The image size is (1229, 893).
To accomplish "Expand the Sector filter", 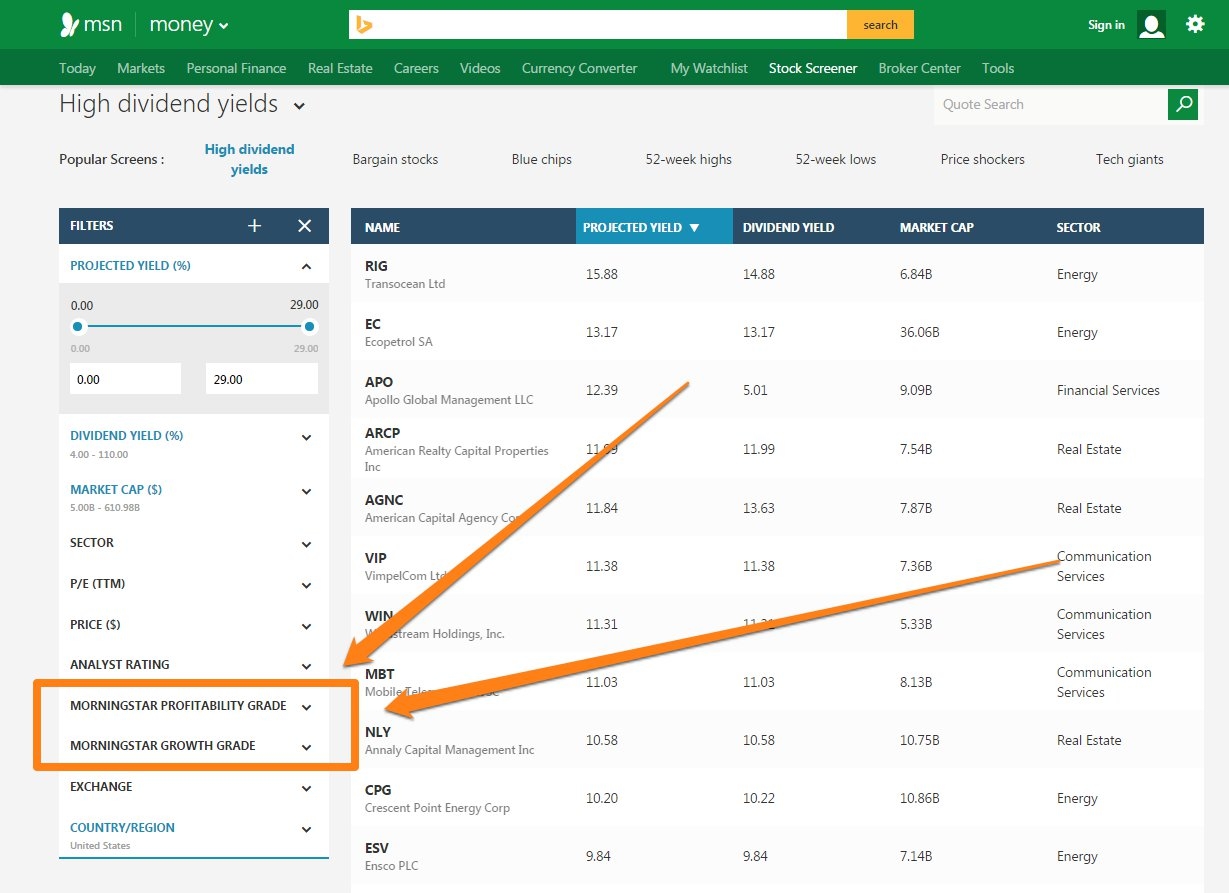I will point(306,544).
